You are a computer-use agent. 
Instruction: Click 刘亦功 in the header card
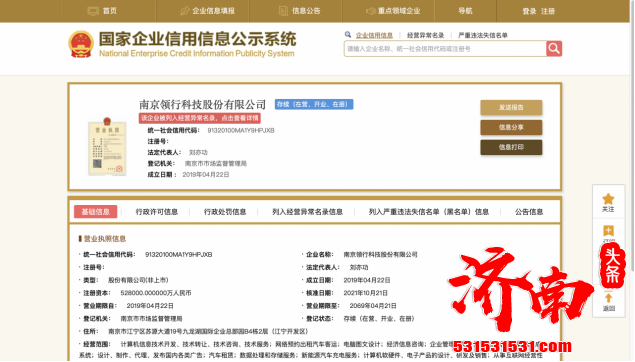click(198, 152)
